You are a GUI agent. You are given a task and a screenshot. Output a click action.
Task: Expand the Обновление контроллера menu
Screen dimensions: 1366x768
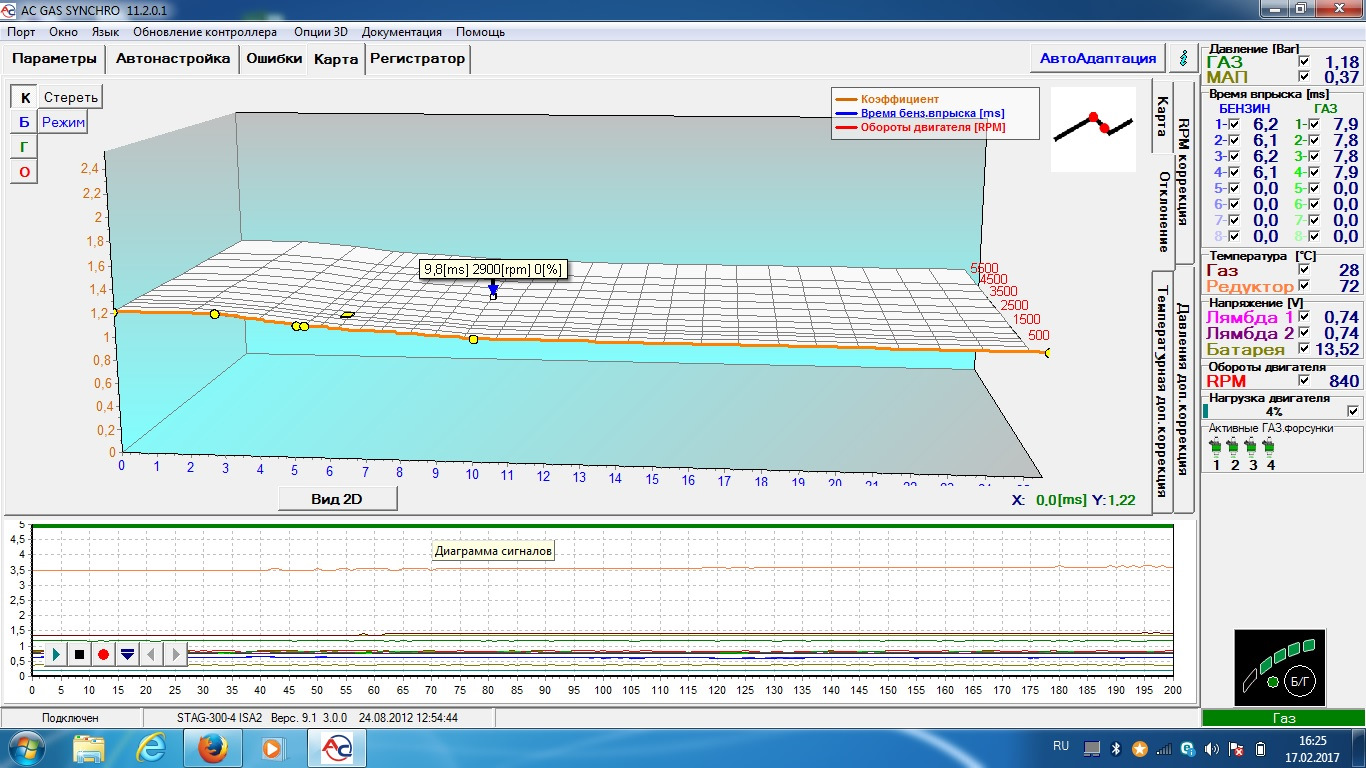coord(205,32)
